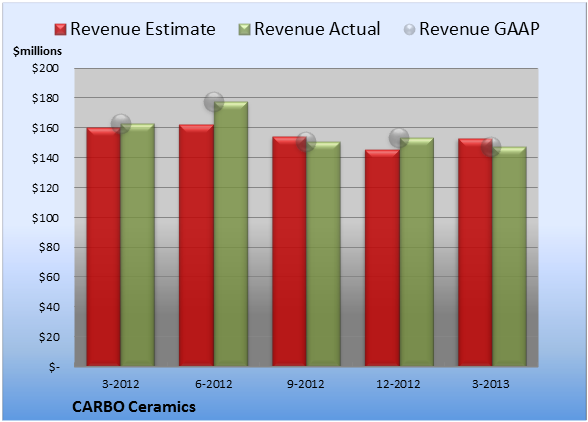Viewport: 588px width, 422px height.
Task: Select the green actual bar for 3-2013
Action: (509, 257)
